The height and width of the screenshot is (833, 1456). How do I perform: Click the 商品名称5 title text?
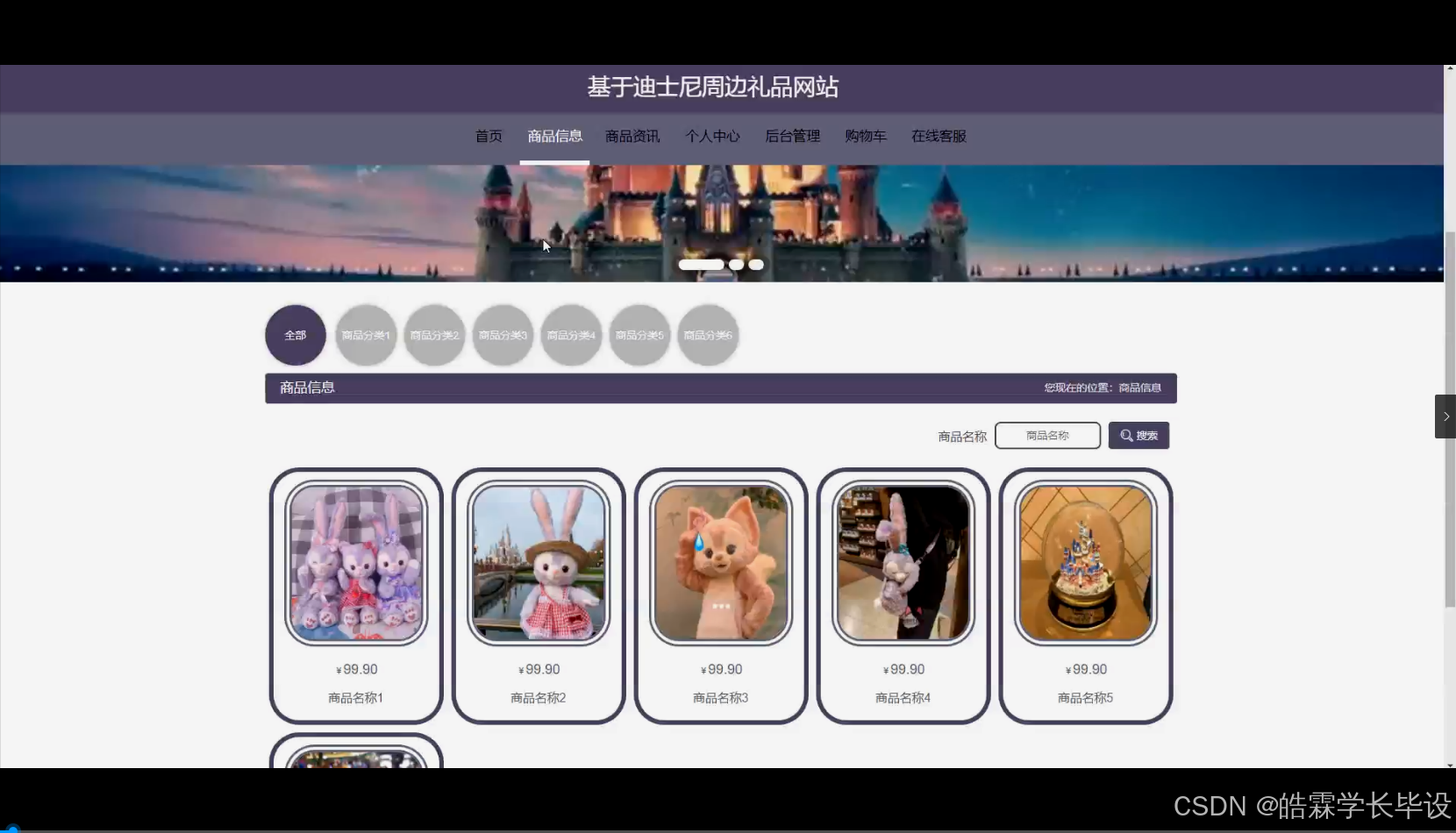1086,698
